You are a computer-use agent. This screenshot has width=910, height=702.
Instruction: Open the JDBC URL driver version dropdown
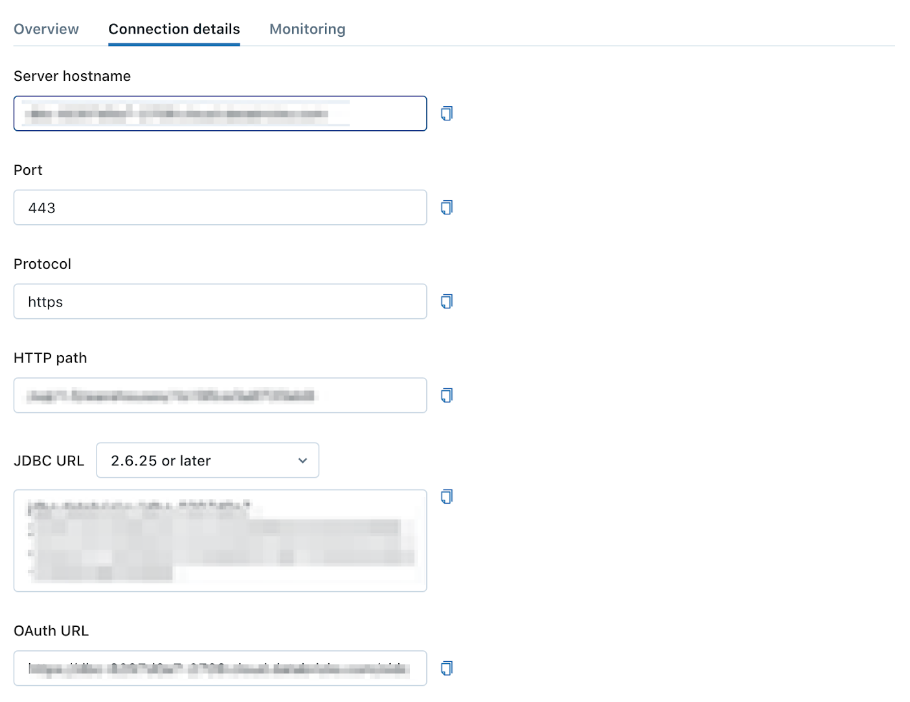click(207, 460)
